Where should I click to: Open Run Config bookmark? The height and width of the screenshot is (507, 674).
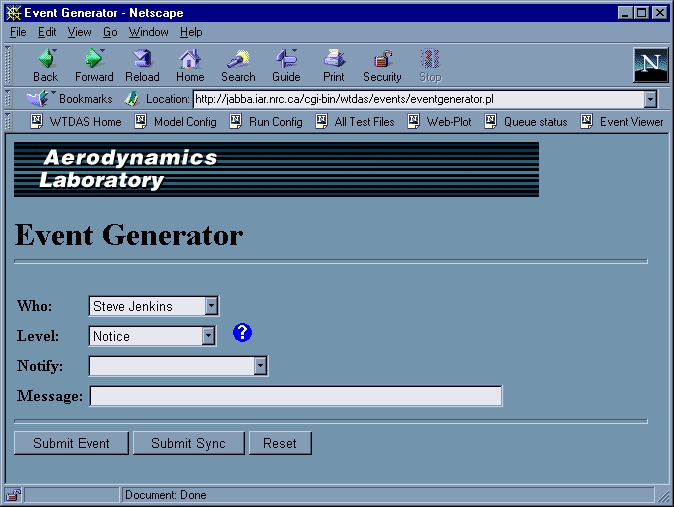point(266,122)
